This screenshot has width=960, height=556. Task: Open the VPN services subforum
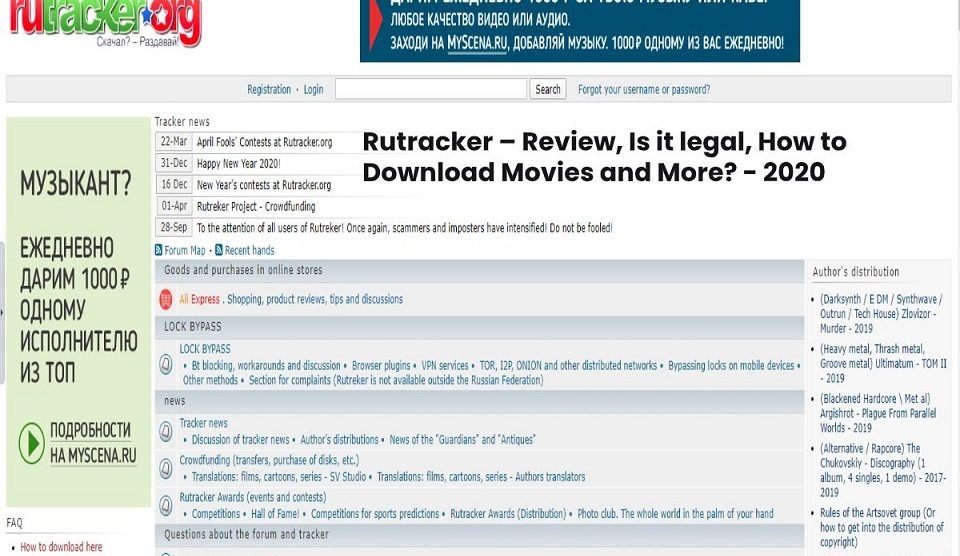[x=444, y=366]
